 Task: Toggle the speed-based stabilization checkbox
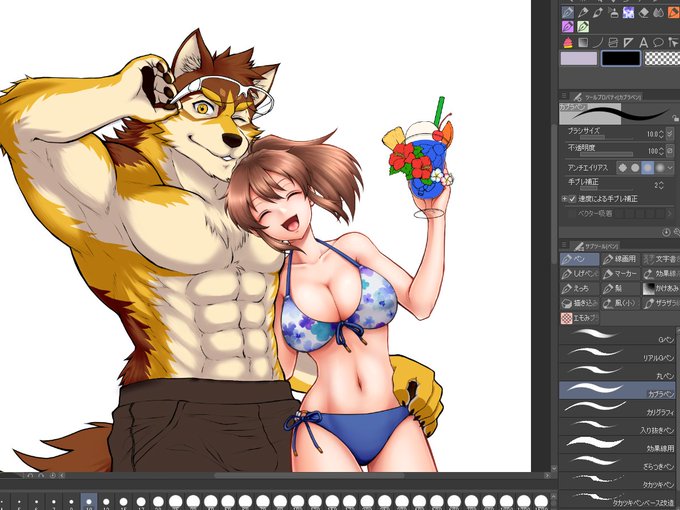click(572, 199)
